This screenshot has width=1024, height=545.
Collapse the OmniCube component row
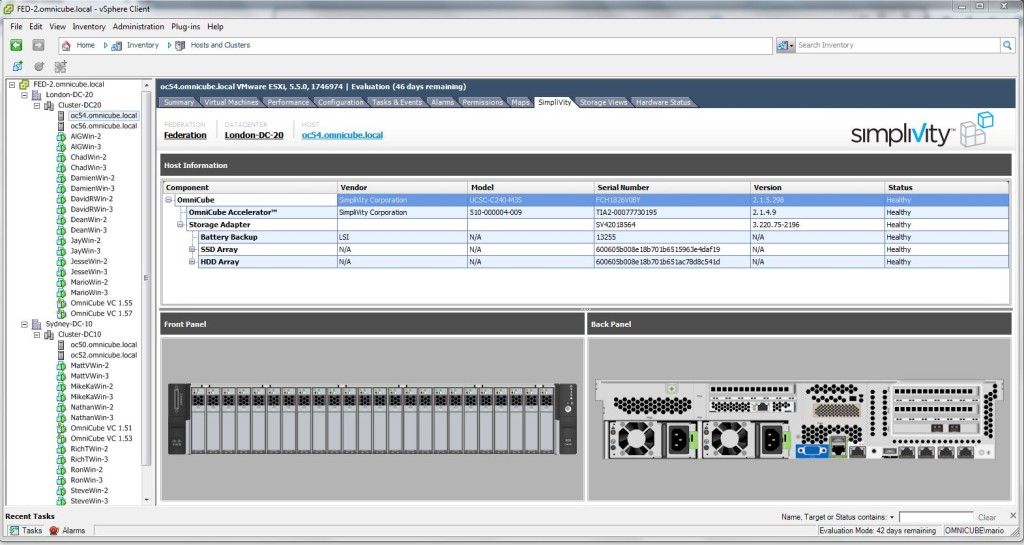pos(169,200)
